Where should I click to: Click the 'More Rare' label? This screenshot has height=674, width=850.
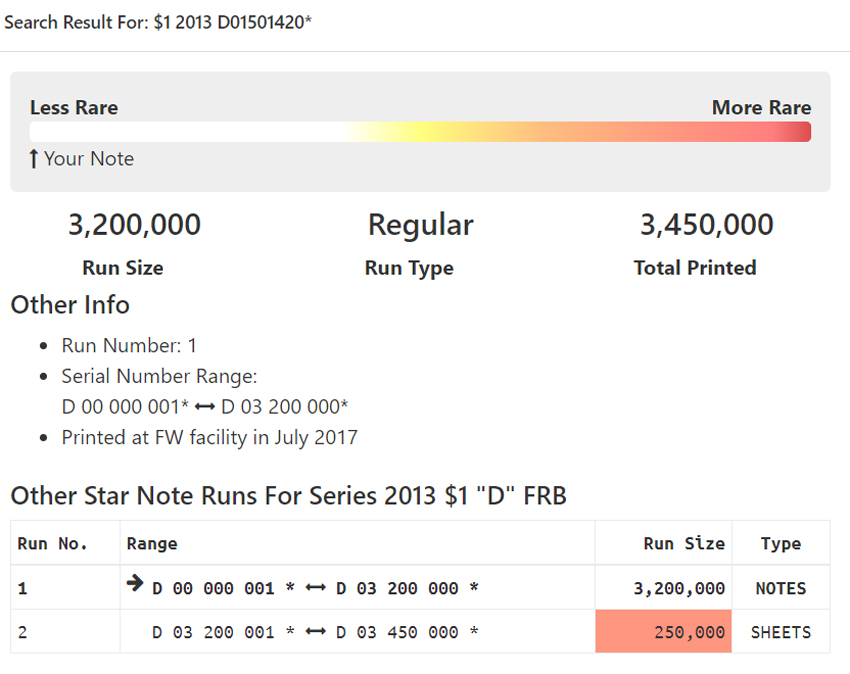[761, 107]
